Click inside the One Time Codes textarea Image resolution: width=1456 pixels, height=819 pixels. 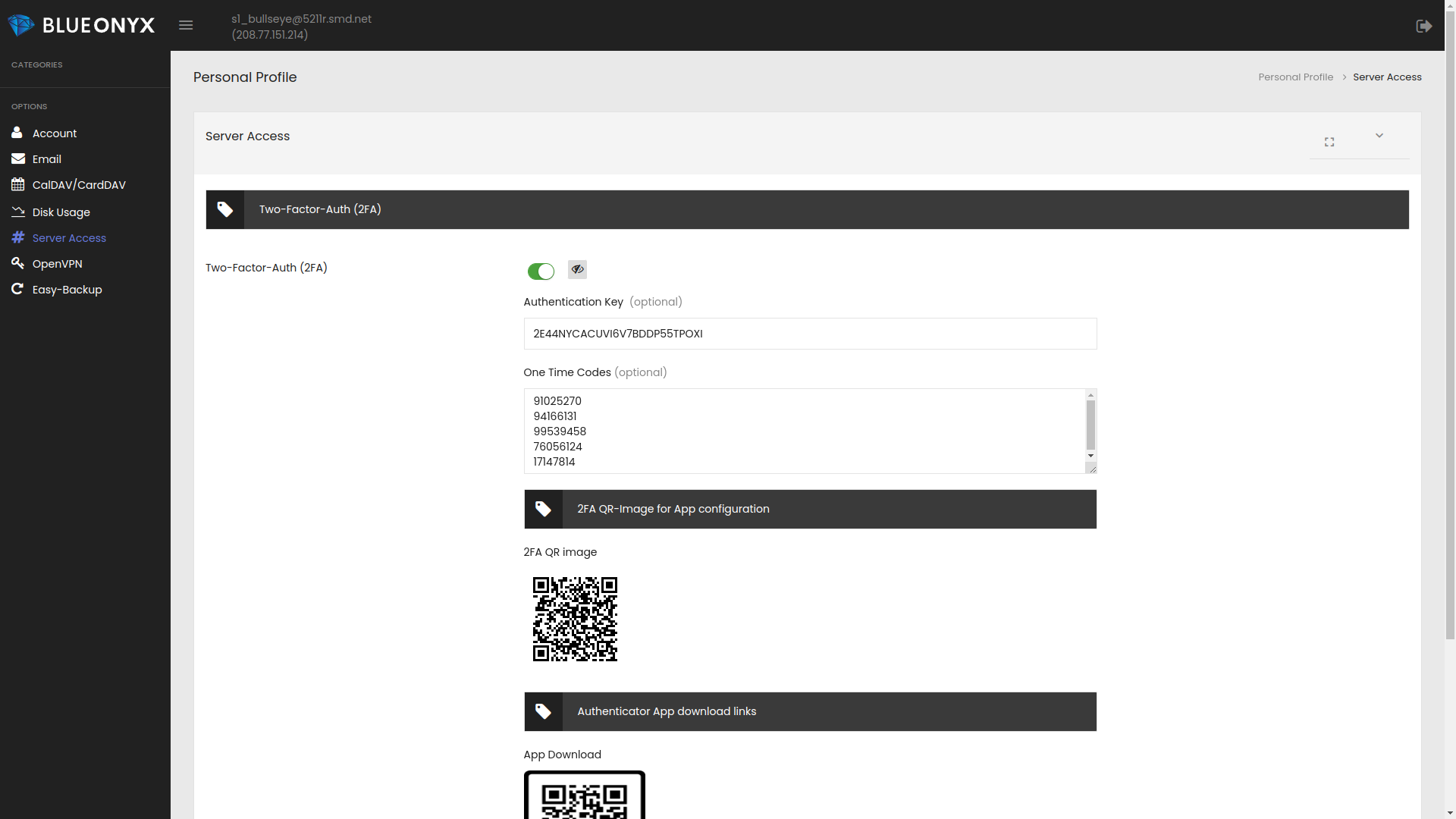(x=804, y=431)
